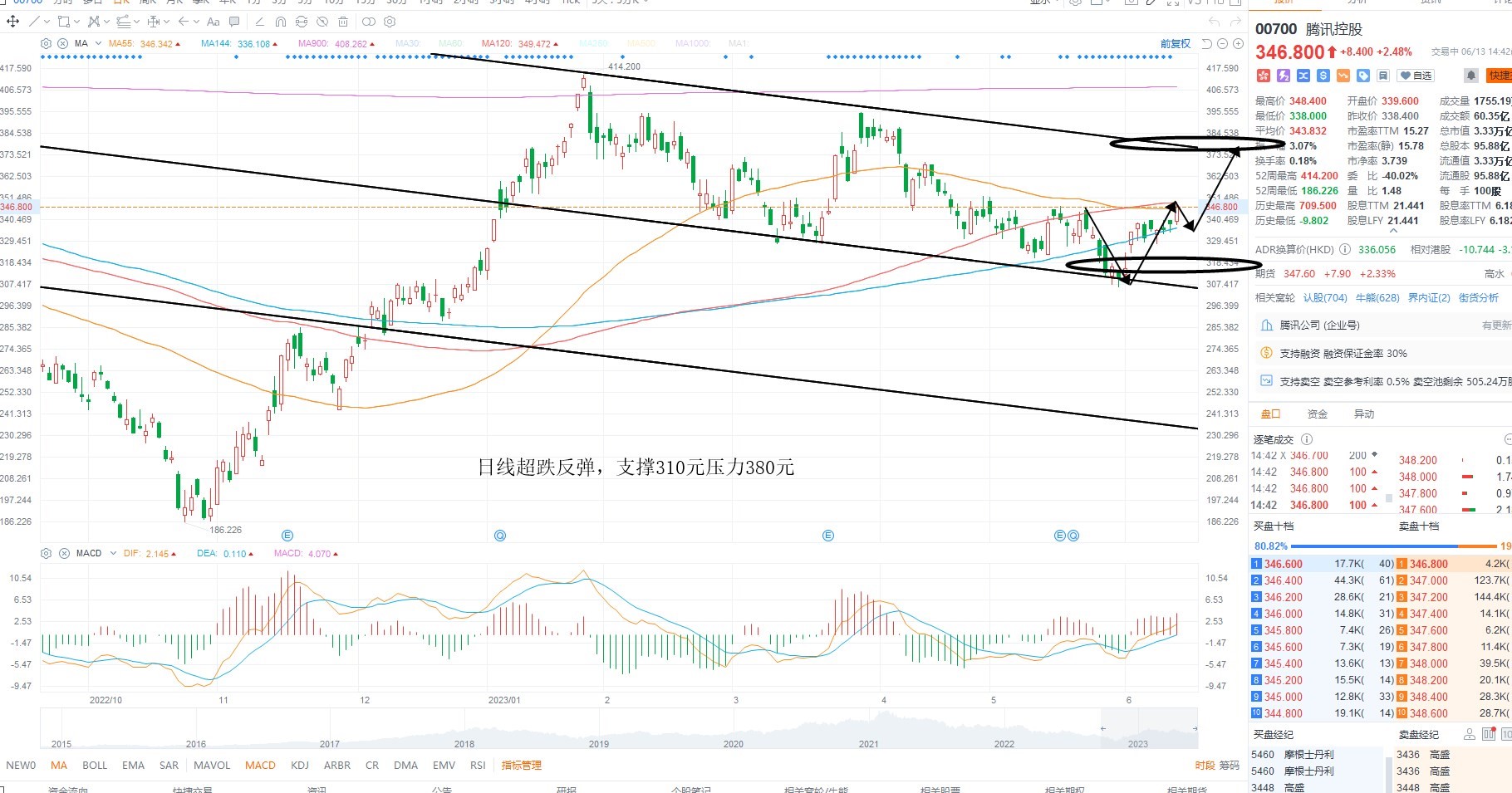The width and height of the screenshot is (1512, 793).
Task: Click the 筹码 chip distribution button
Action: [x=1230, y=766]
